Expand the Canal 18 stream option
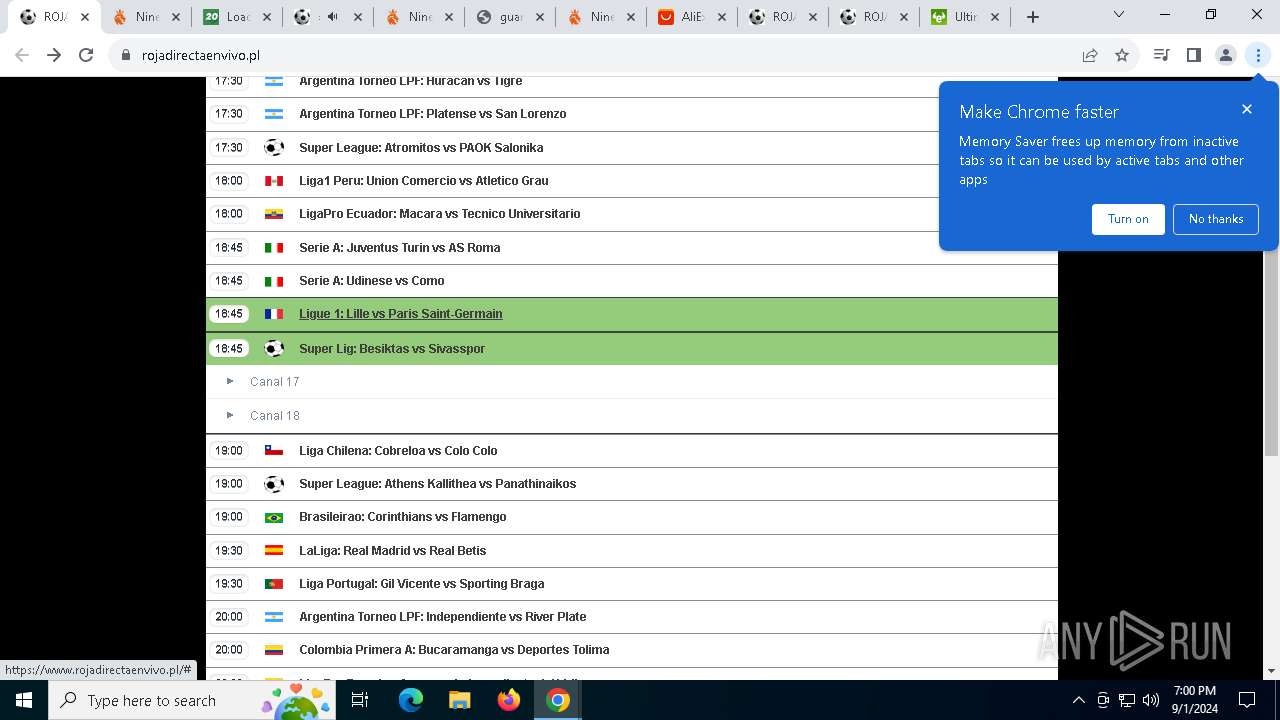This screenshot has height=720, width=1280. [x=632, y=415]
